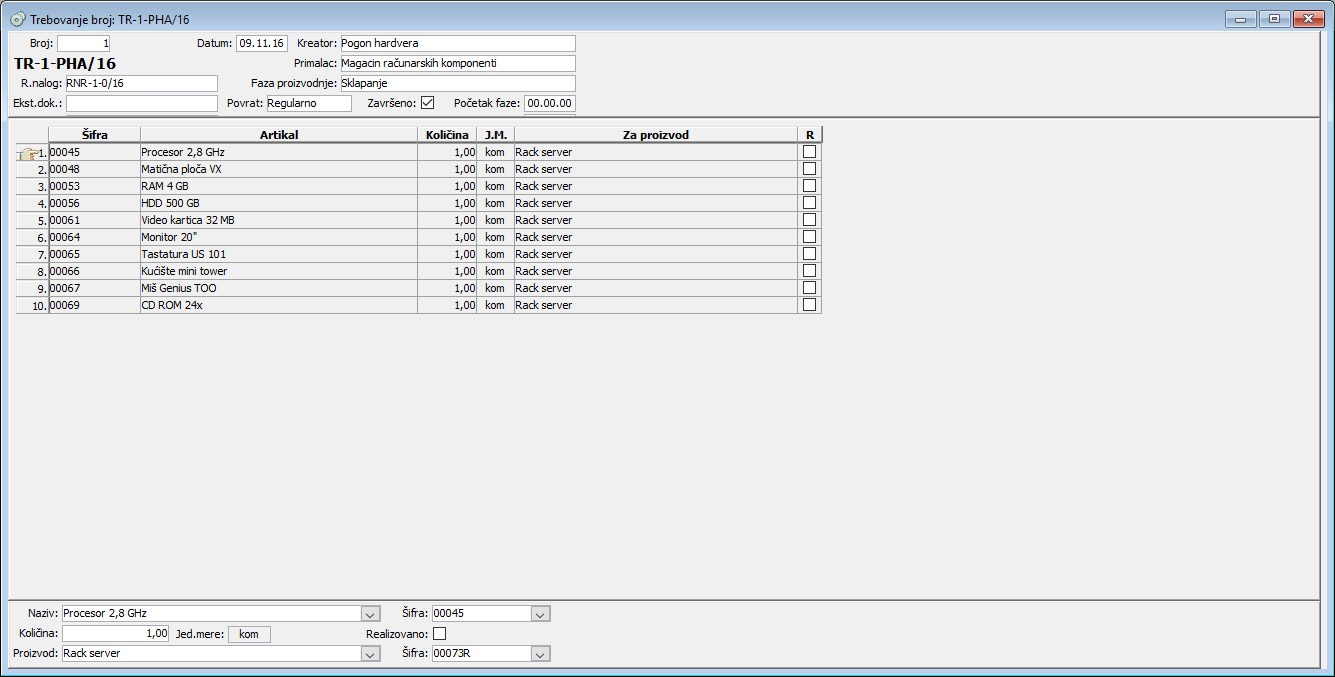The height and width of the screenshot is (677, 1335).
Task: Click the window icon in title bar
Action: (x=18, y=19)
